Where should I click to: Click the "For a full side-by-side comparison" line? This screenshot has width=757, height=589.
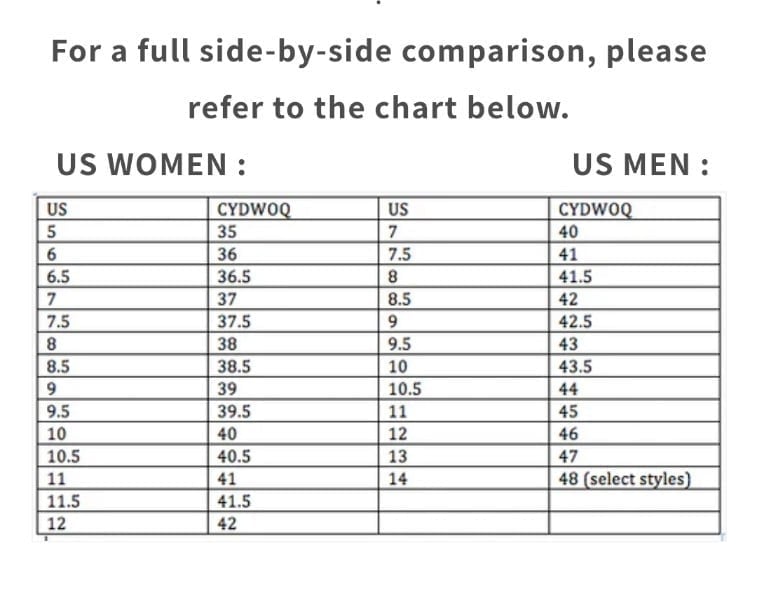(x=378, y=51)
